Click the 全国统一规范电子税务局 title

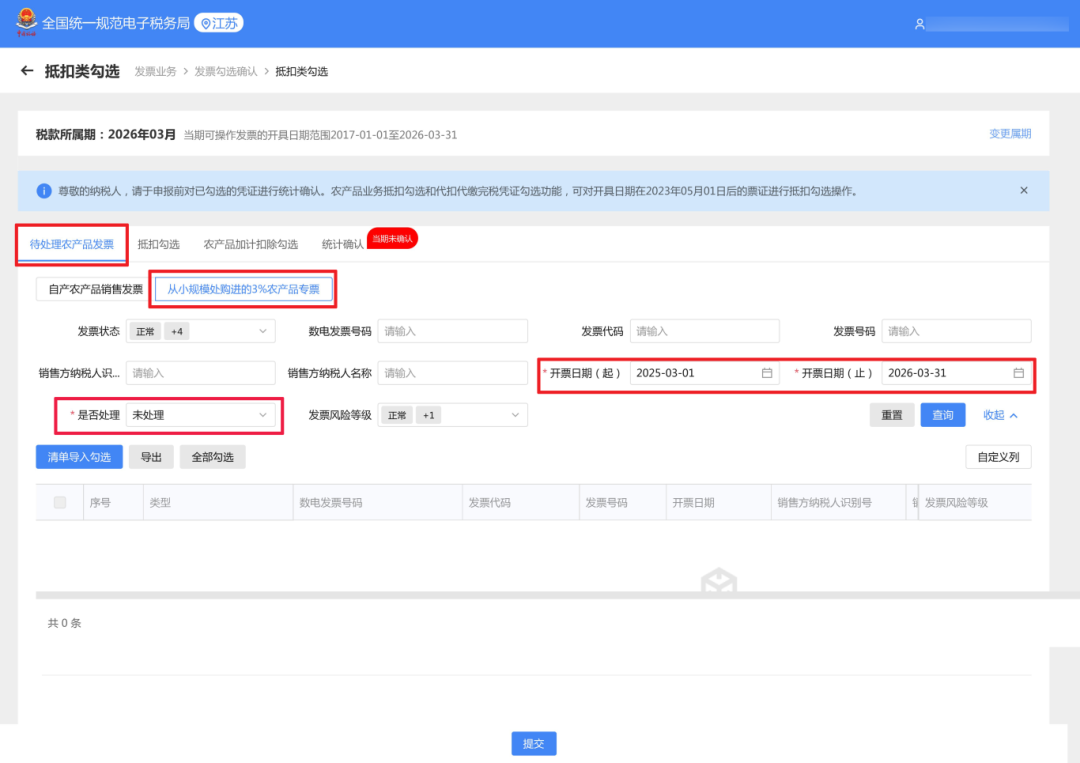click(x=116, y=23)
